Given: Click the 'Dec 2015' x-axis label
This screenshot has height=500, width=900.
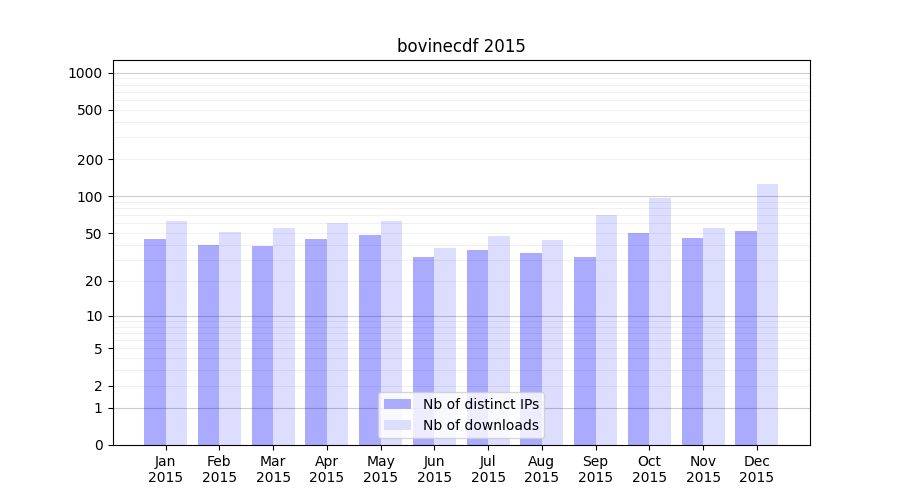Looking at the screenshot, I should point(757,469).
